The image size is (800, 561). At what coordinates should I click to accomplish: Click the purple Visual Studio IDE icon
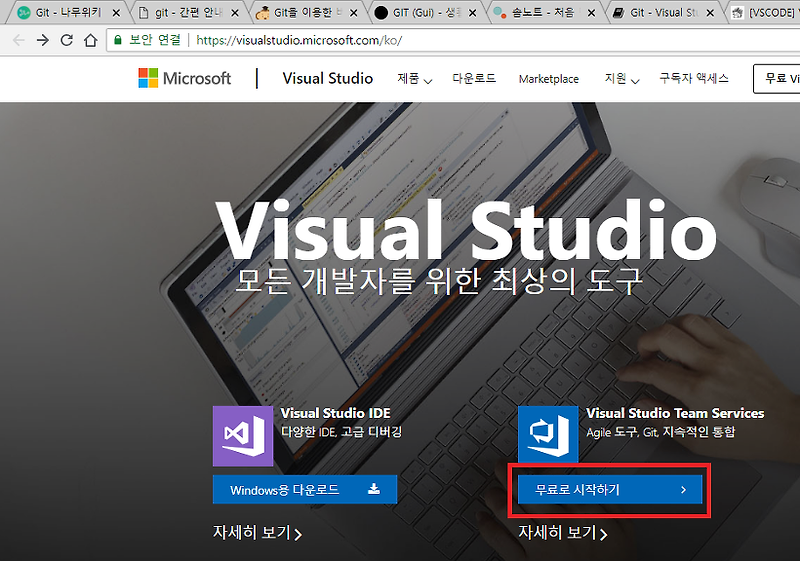point(243,436)
